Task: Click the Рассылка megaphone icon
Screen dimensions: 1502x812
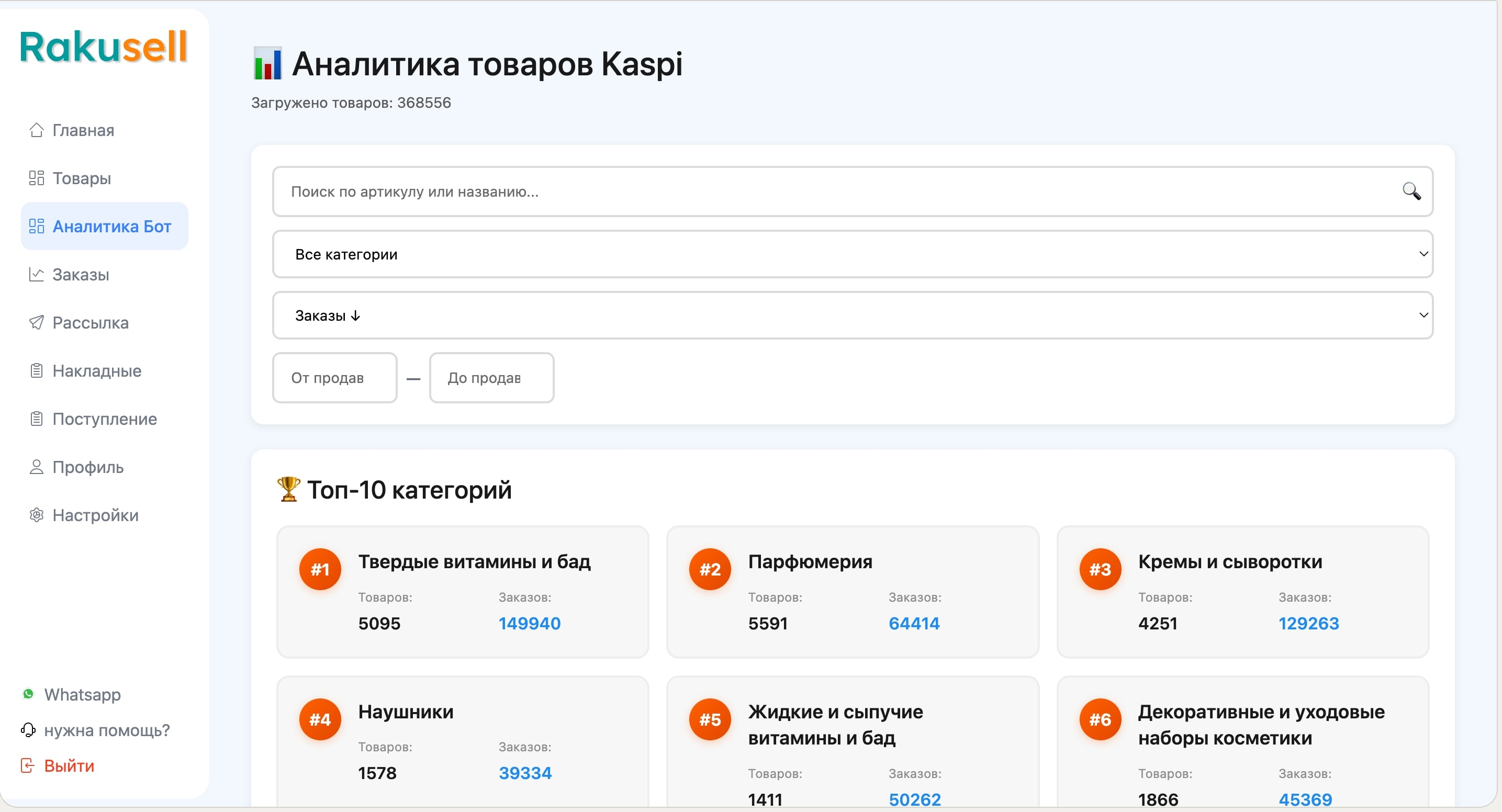Action: click(36, 322)
